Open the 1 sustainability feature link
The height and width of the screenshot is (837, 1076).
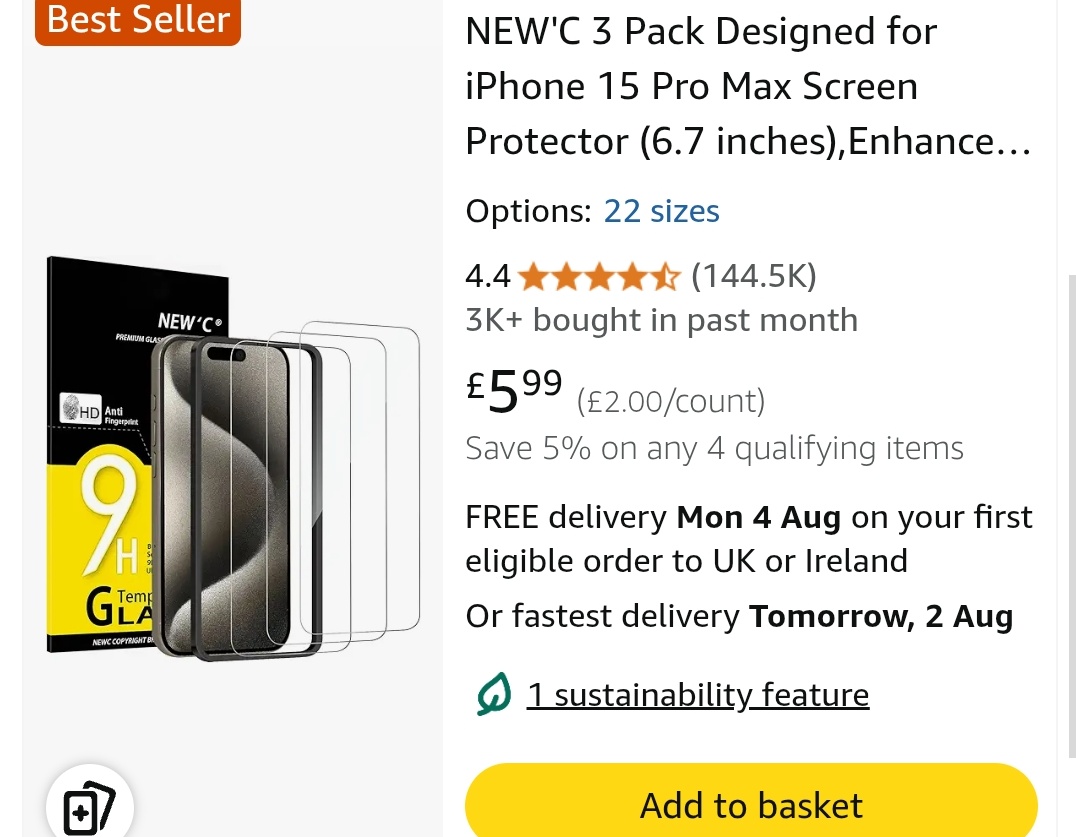coord(698,695)
